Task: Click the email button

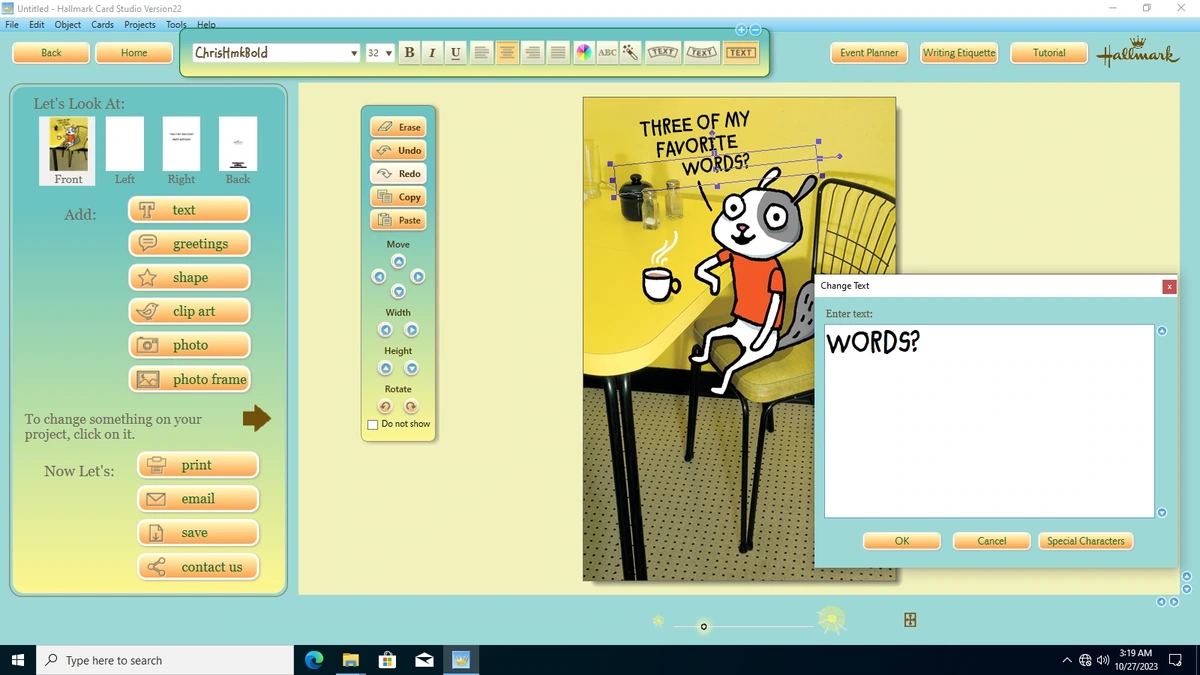Action: point(198,499)
